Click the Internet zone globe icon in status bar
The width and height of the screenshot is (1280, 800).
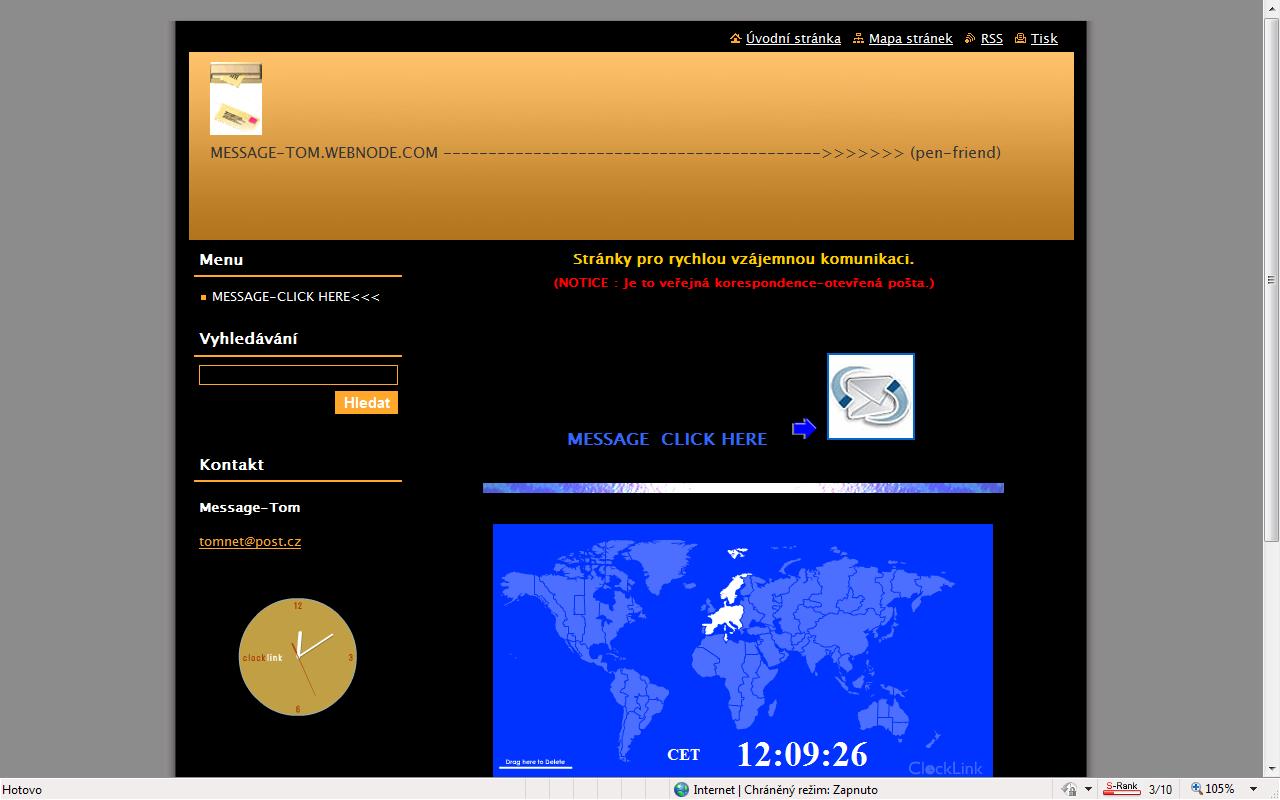click(x=682, y=790)
